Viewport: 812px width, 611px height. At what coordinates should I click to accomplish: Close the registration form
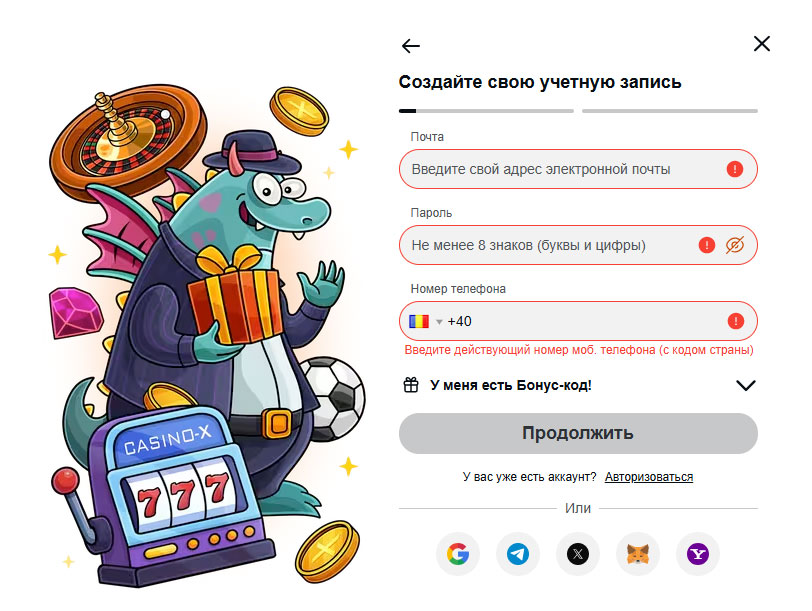tap(761, 44)
